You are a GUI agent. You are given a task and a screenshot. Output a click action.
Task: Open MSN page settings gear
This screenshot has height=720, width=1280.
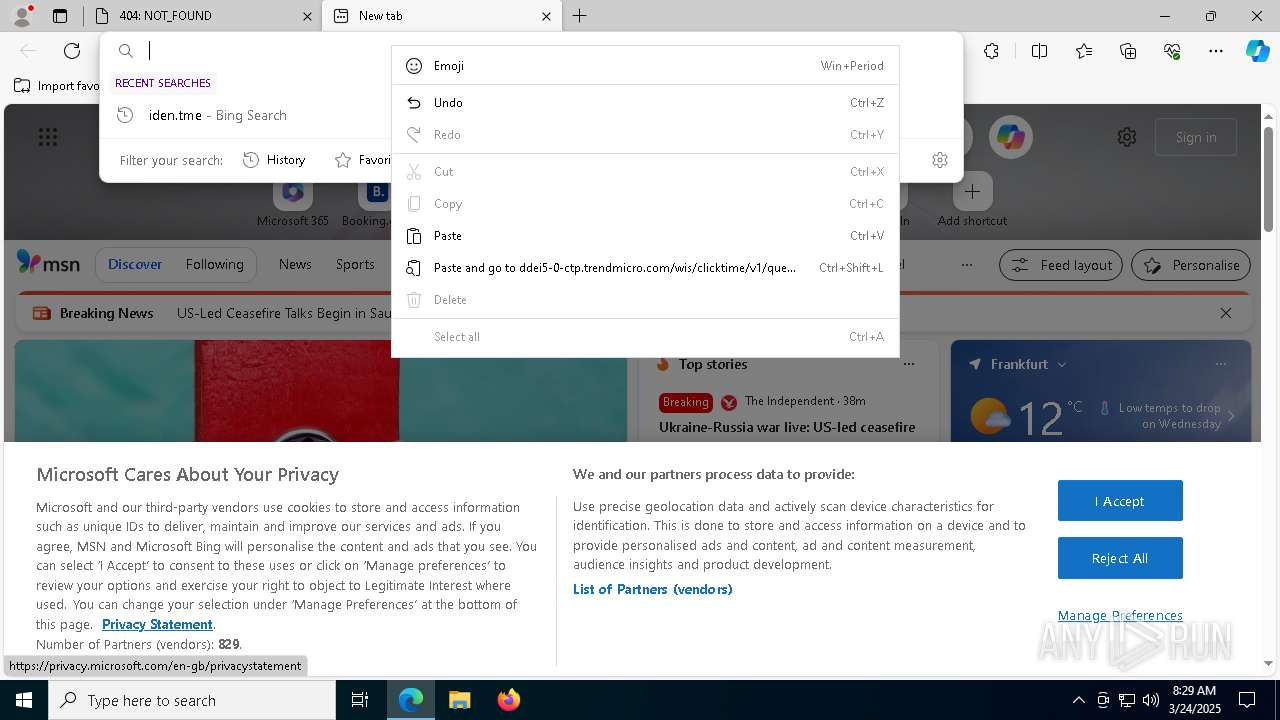click(1127, 137)
